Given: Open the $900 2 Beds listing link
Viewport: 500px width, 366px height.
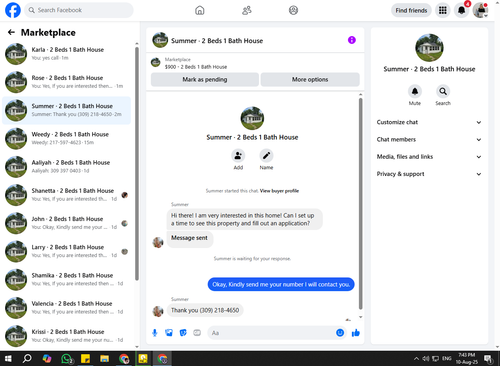Looking at the screenshot, I should point(196,67).
